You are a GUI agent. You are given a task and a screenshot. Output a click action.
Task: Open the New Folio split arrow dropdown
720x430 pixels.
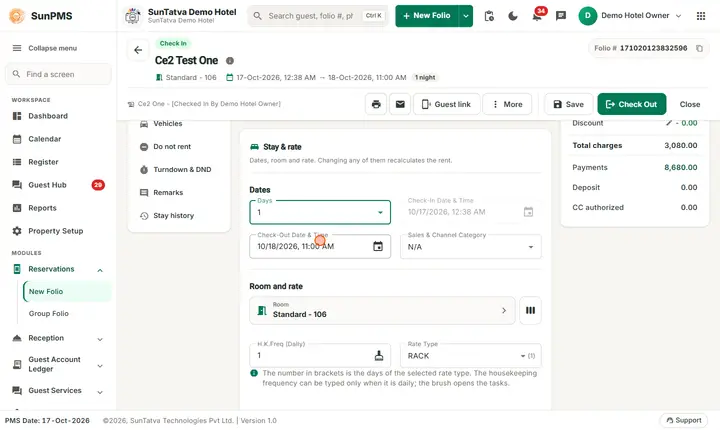pos(466,16)
